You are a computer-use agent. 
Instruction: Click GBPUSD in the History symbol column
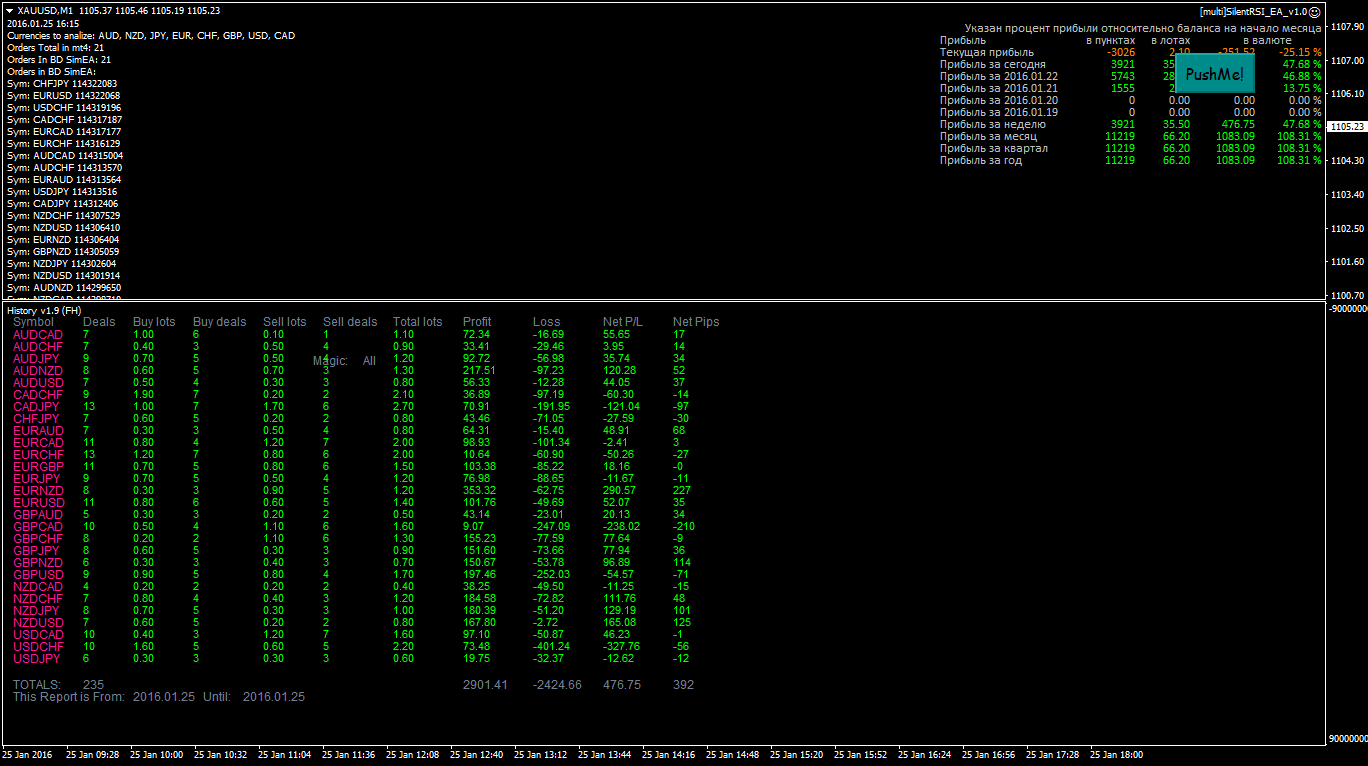coord(38,575)
